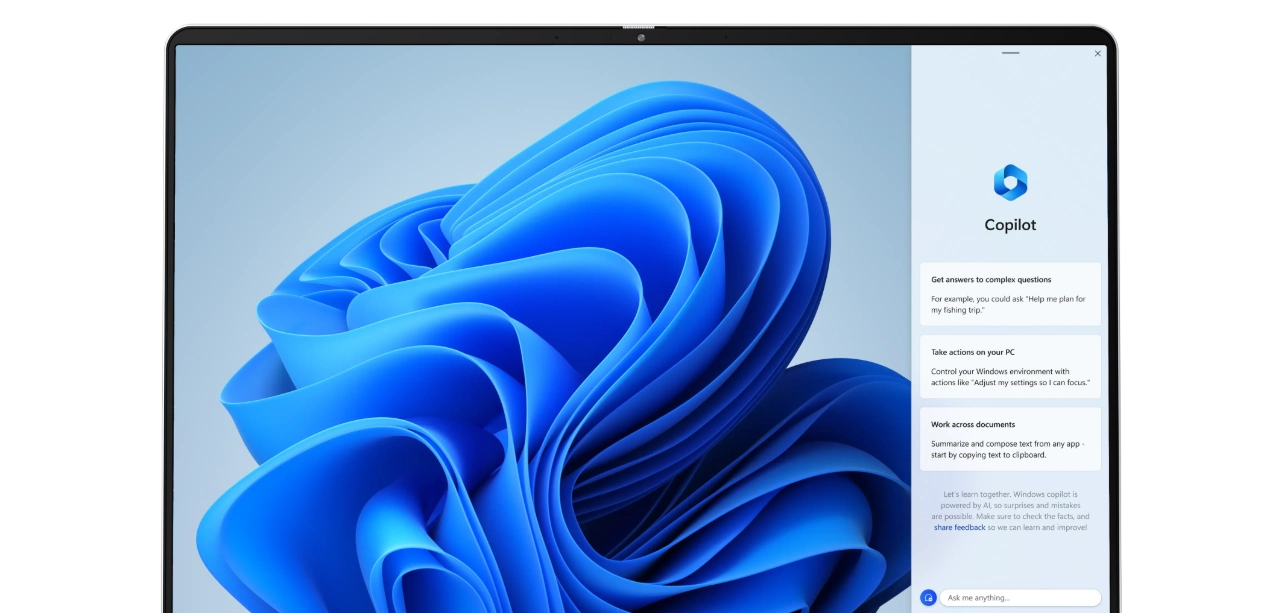The width and height of the screenshot is (1280, 613).
Task: Click the "Help me plan for my fishing trip" example
Action: 1008,304
